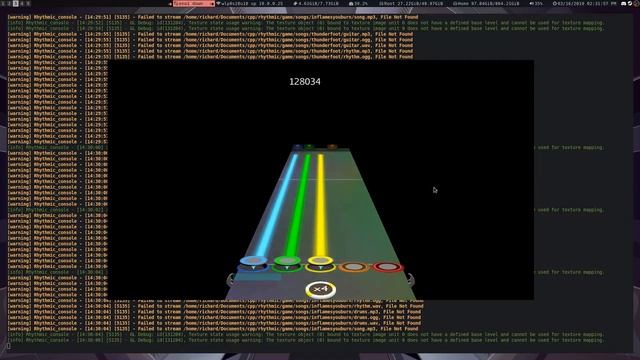640x360 pixels.
Task: Click the Home disk usage indicator
Action: pos(486,3)
